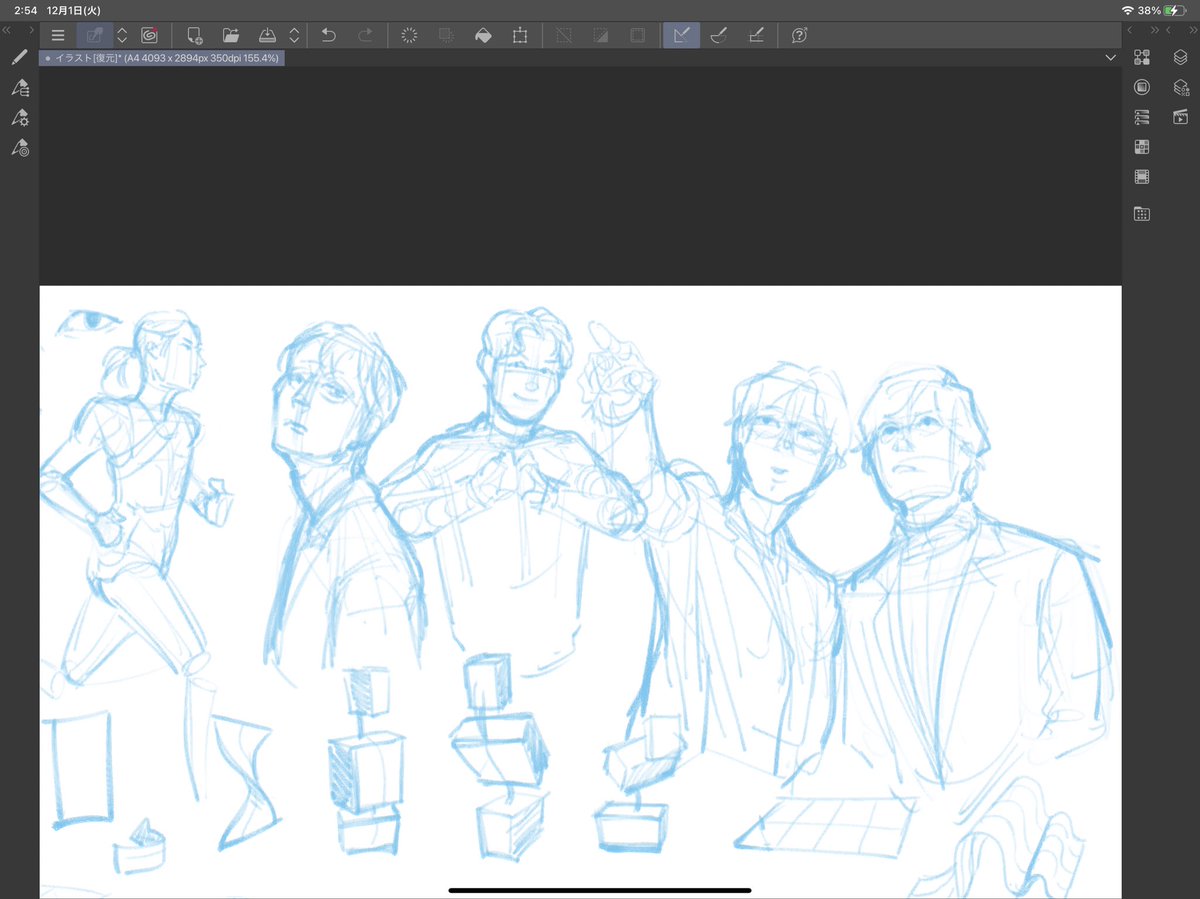Tap the 2:54 clock in status bar
Image resolution: width=1200 pixels, height=899 pixels.
(25, 9)
